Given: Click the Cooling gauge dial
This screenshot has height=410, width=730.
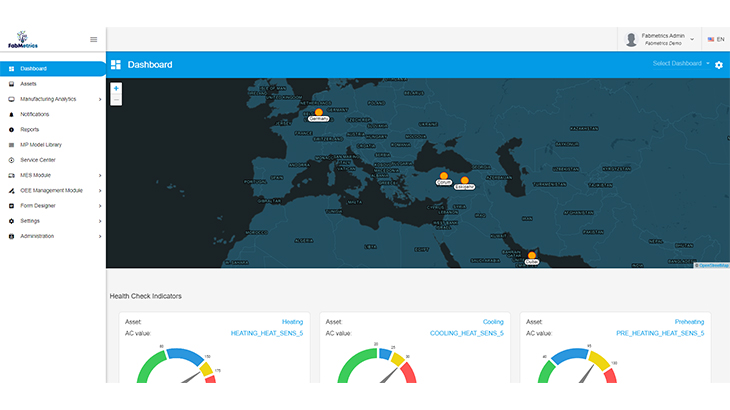Looking at the screenshot, I should click(377, 366).
